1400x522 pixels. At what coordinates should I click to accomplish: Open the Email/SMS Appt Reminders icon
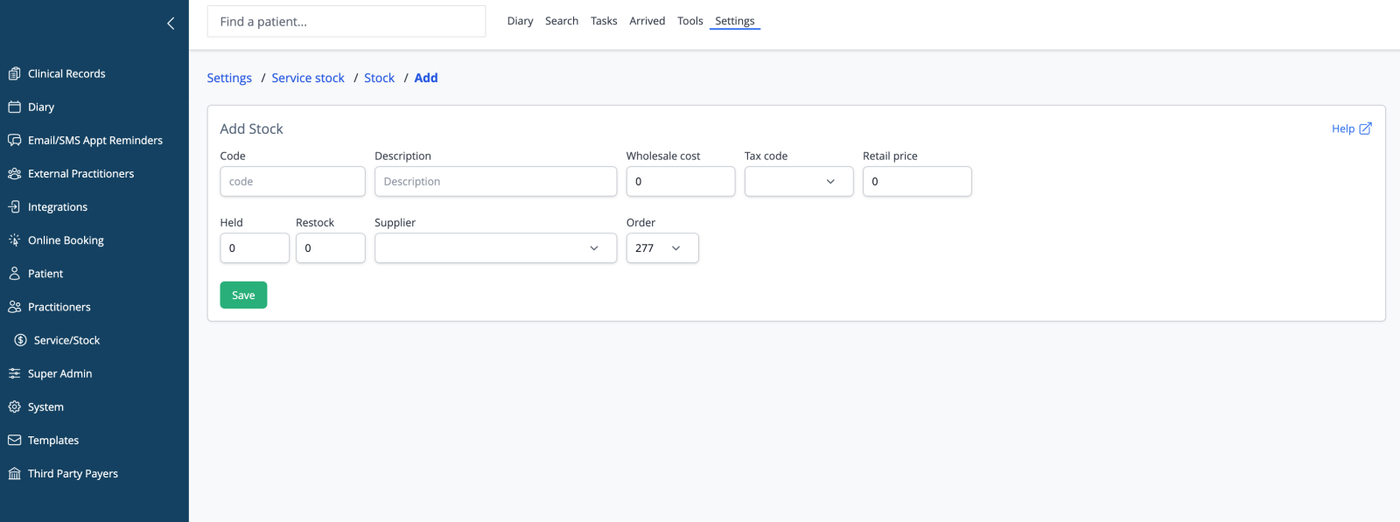14,140
